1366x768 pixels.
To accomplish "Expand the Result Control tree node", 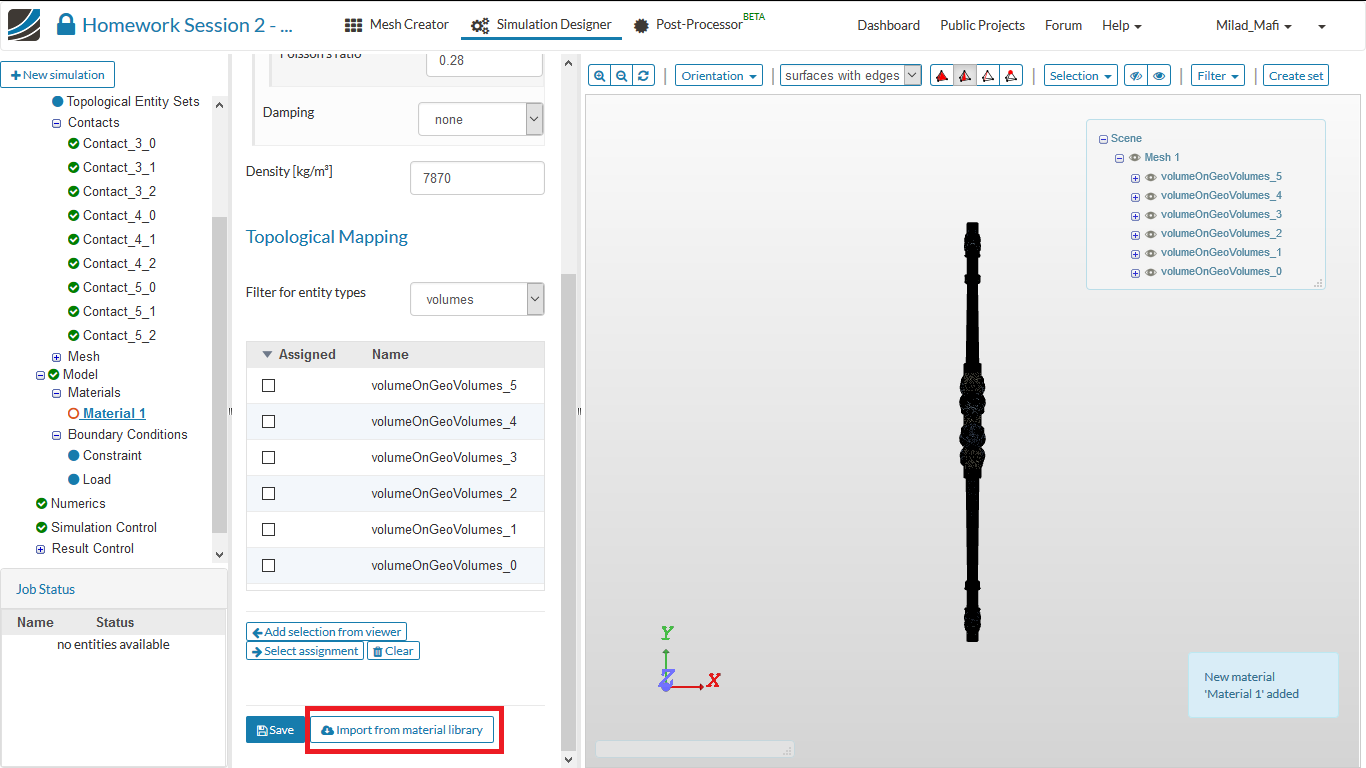I will [41, 549].
